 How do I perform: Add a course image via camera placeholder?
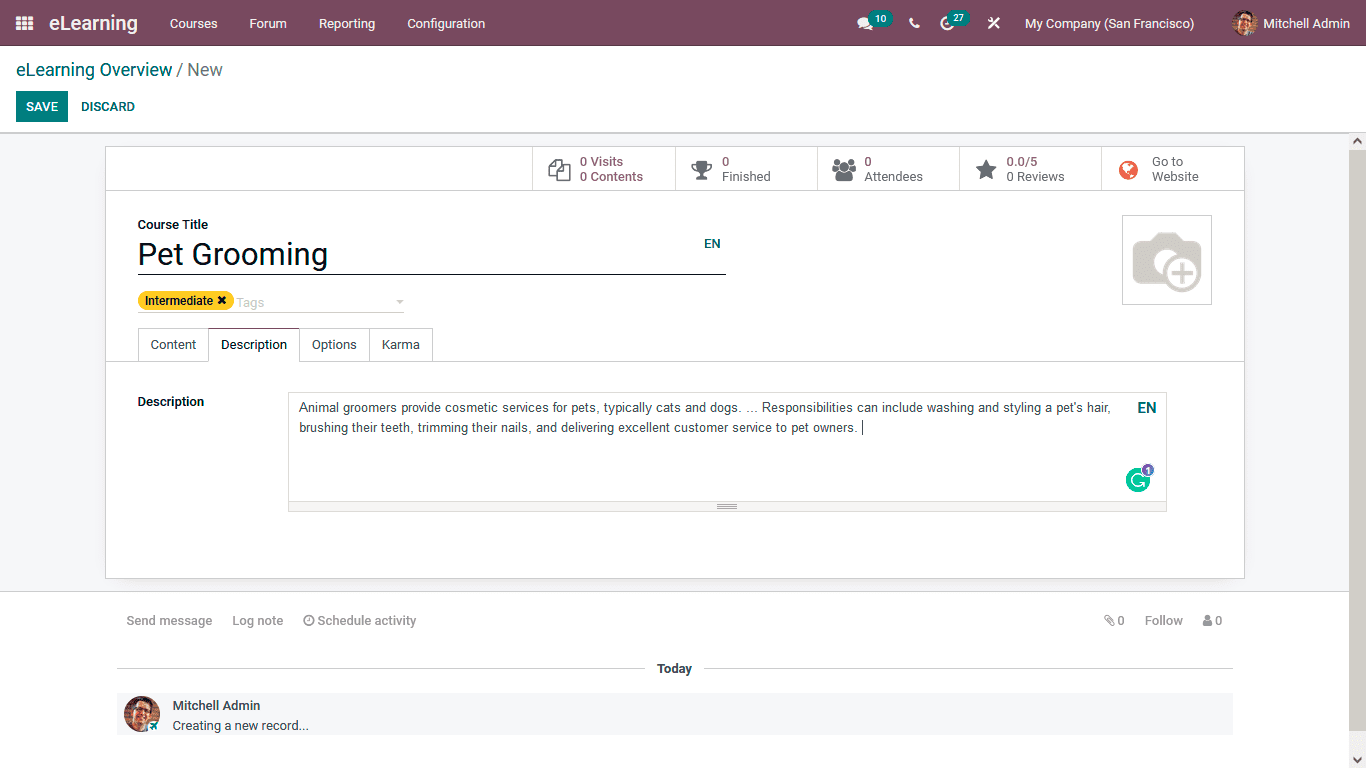[x=1166, y=259]
